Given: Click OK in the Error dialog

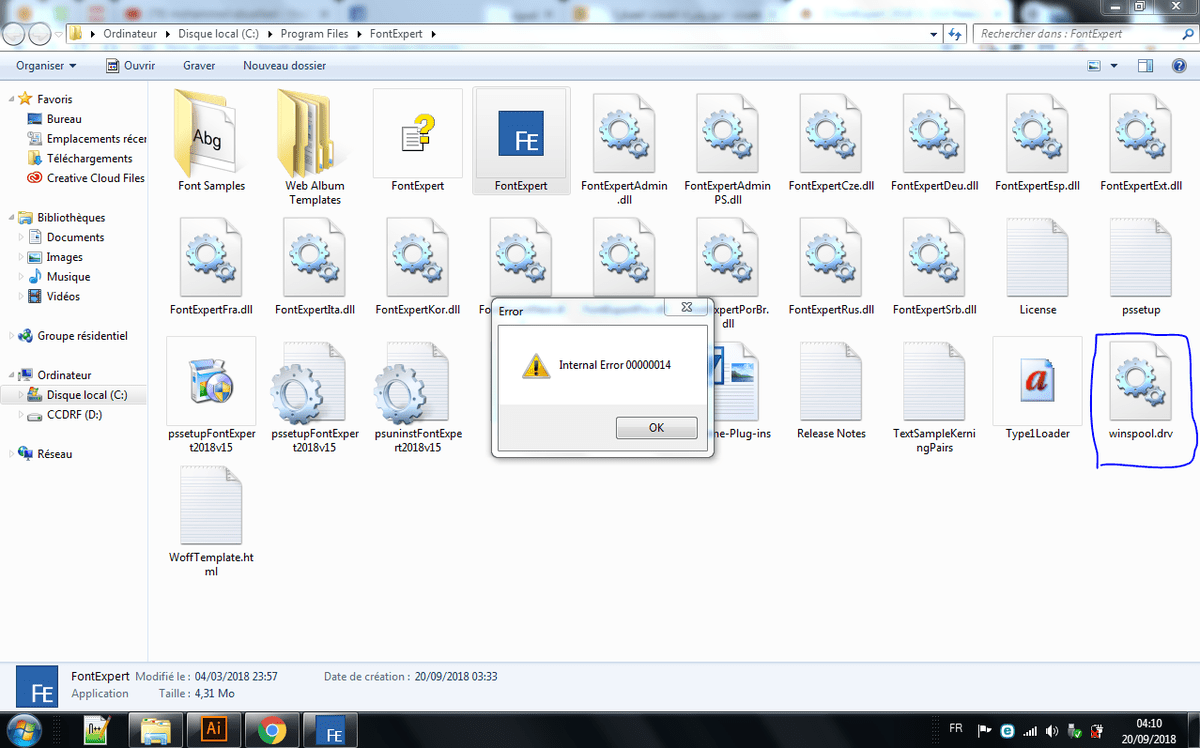Looking at the screenshot, I should coord(656,428).
